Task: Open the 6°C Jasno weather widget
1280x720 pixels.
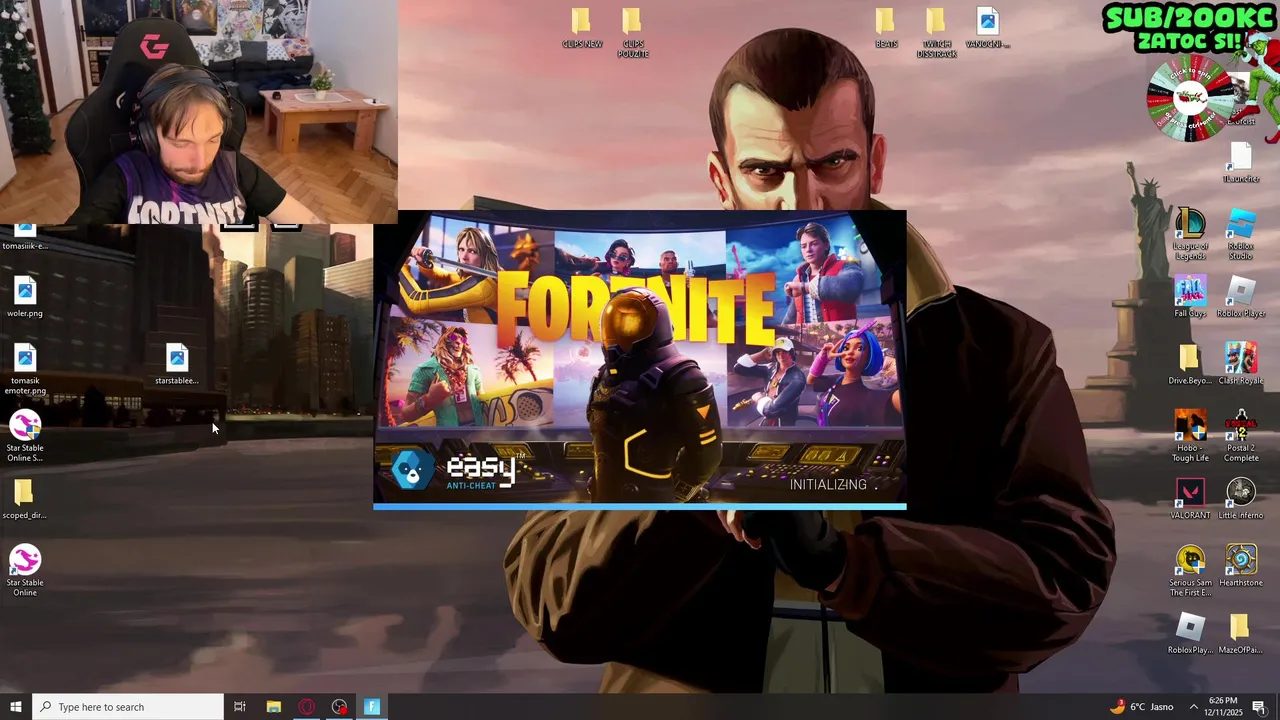Action: pos(1142,707)
